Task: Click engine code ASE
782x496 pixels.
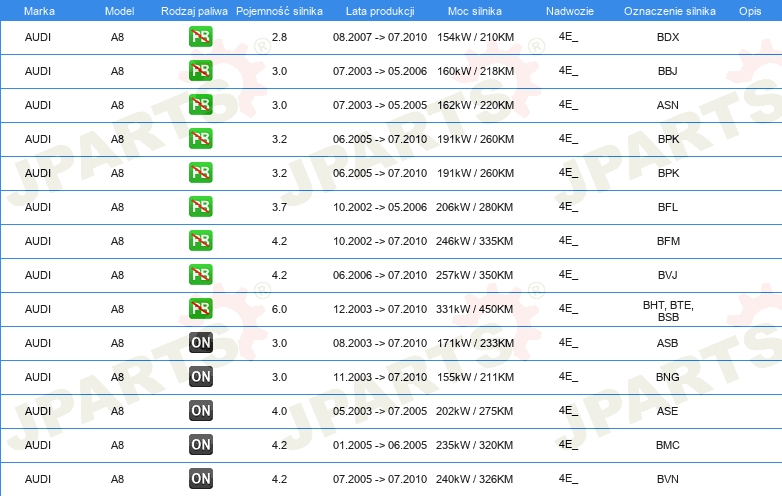Action: click(668, 411)
